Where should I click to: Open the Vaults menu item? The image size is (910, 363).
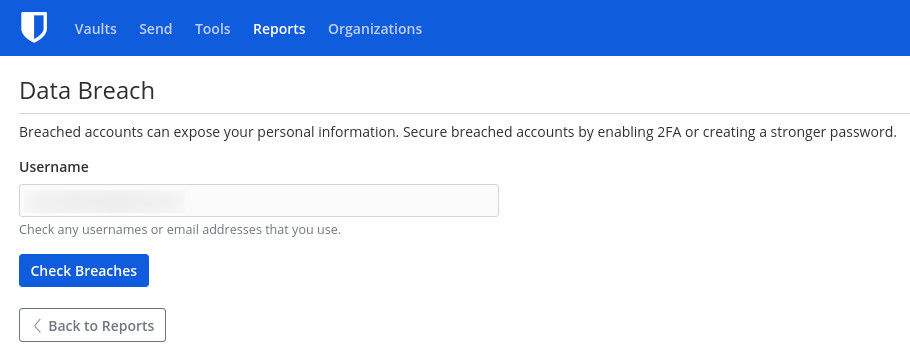[x=95, y=28]
